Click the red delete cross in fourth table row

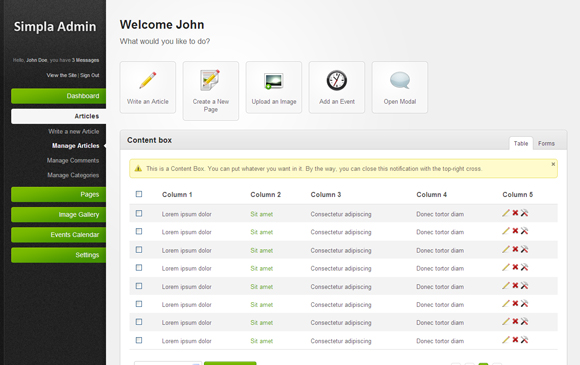tap(515, 267)
